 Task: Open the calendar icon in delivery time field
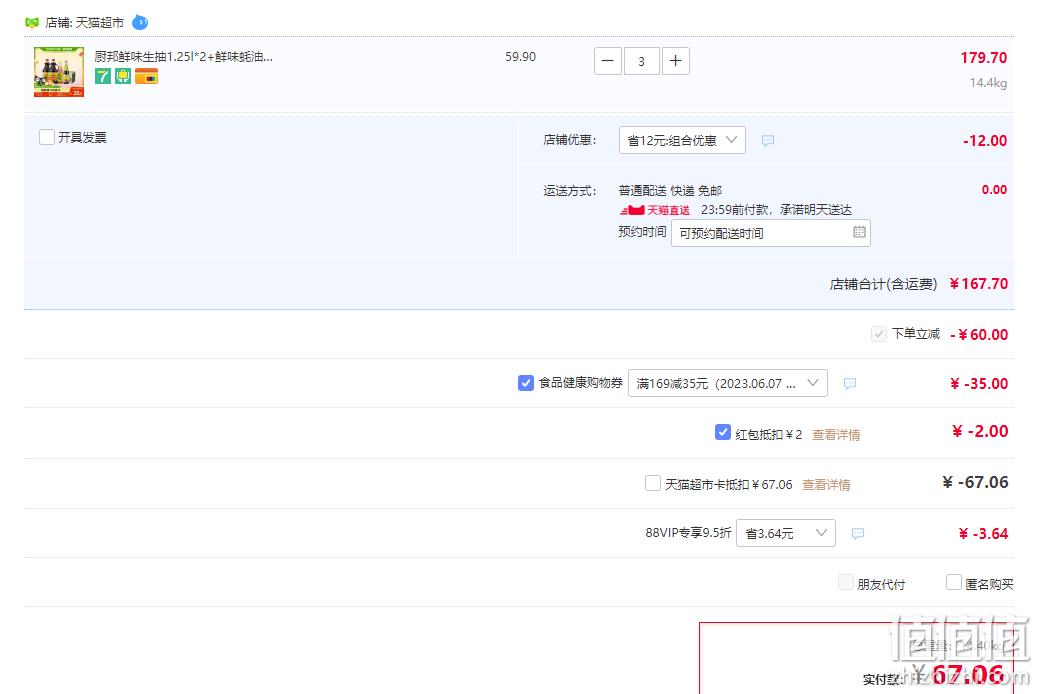(859, 232)
